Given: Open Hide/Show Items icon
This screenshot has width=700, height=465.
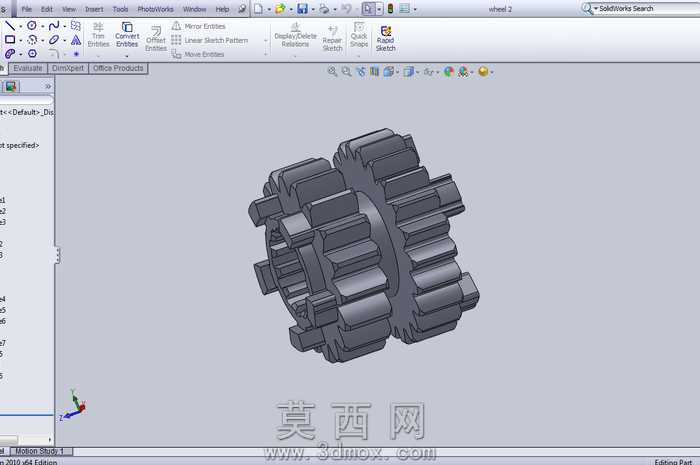Looking at the screenshot, I should 428,71.
